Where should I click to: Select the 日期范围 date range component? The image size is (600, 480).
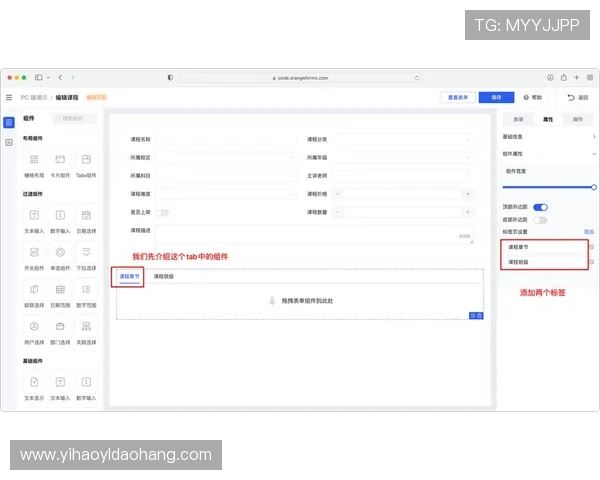click(60, 294)
